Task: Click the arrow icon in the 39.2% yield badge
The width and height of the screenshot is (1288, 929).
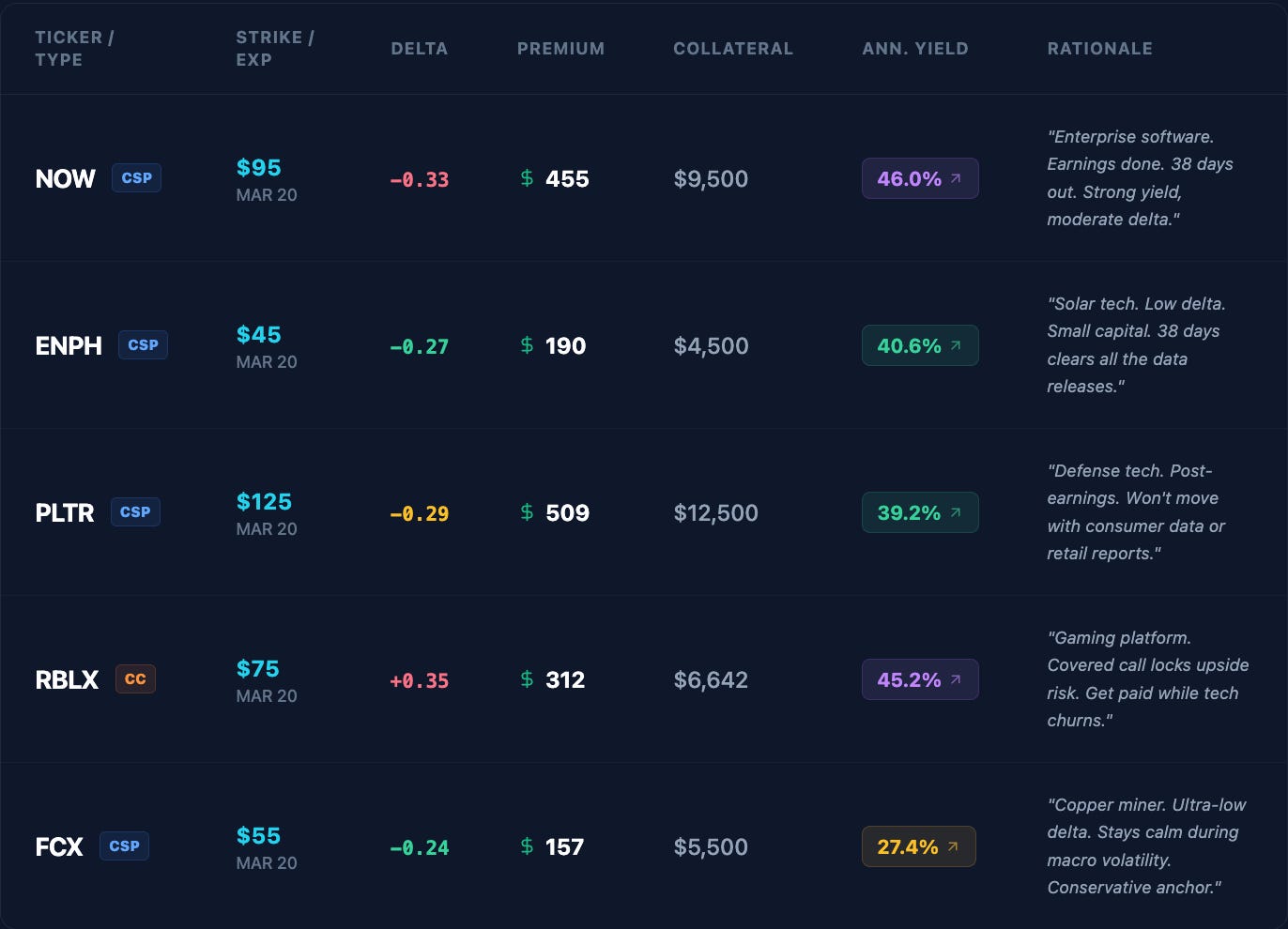Action: coord(956,512)
